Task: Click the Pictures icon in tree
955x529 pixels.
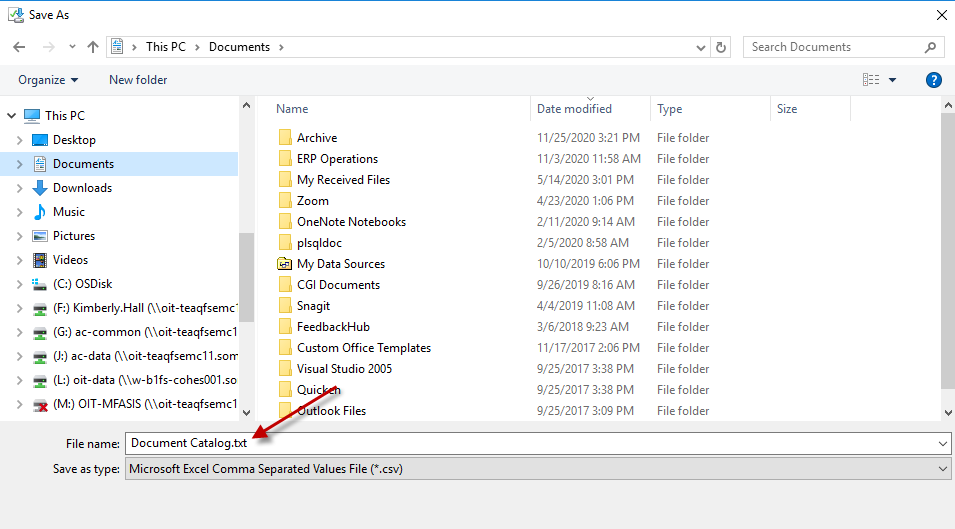Action: tap(40, 236)
